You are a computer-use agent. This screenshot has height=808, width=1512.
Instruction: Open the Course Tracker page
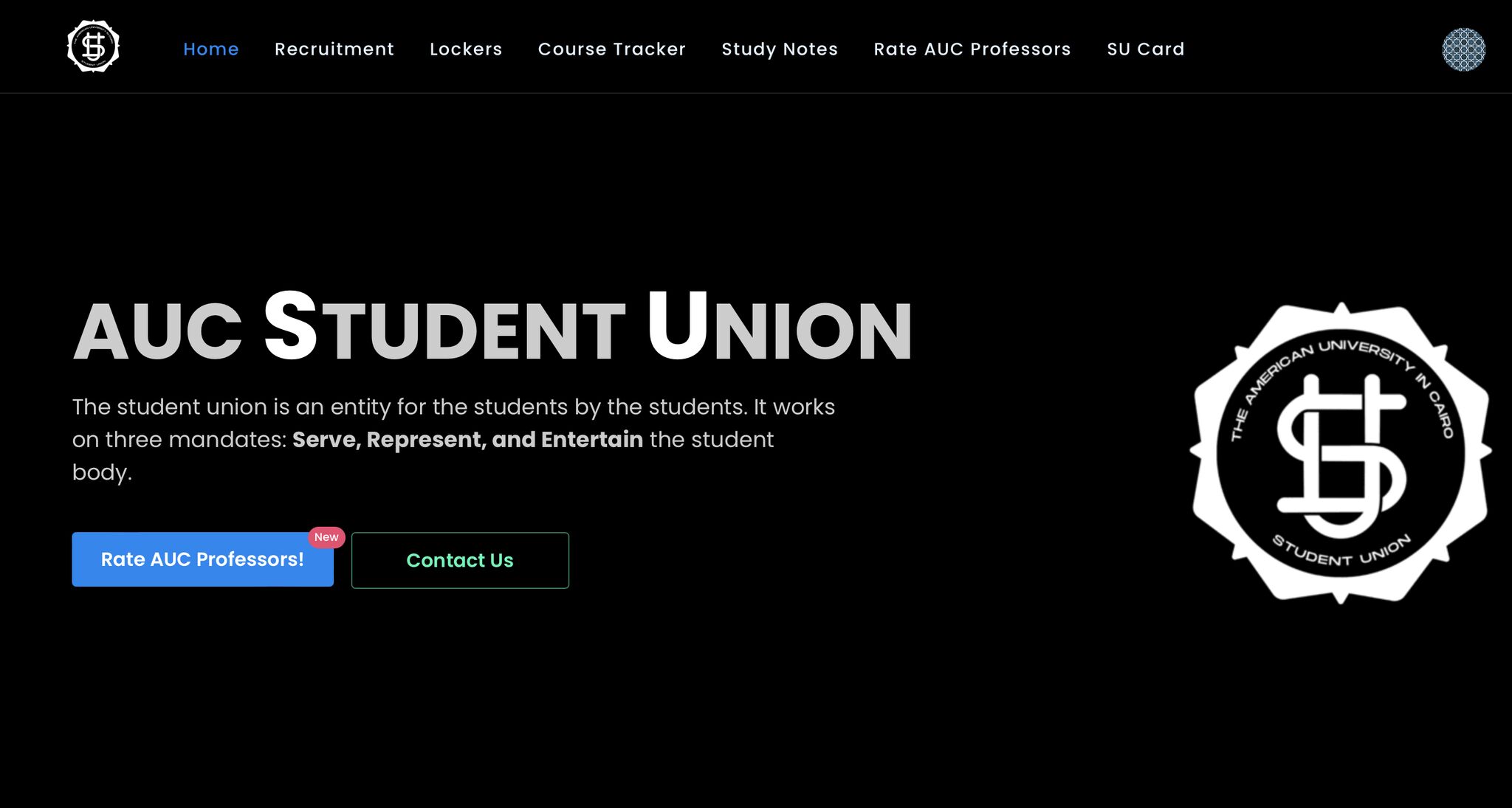tap(612, 49)
